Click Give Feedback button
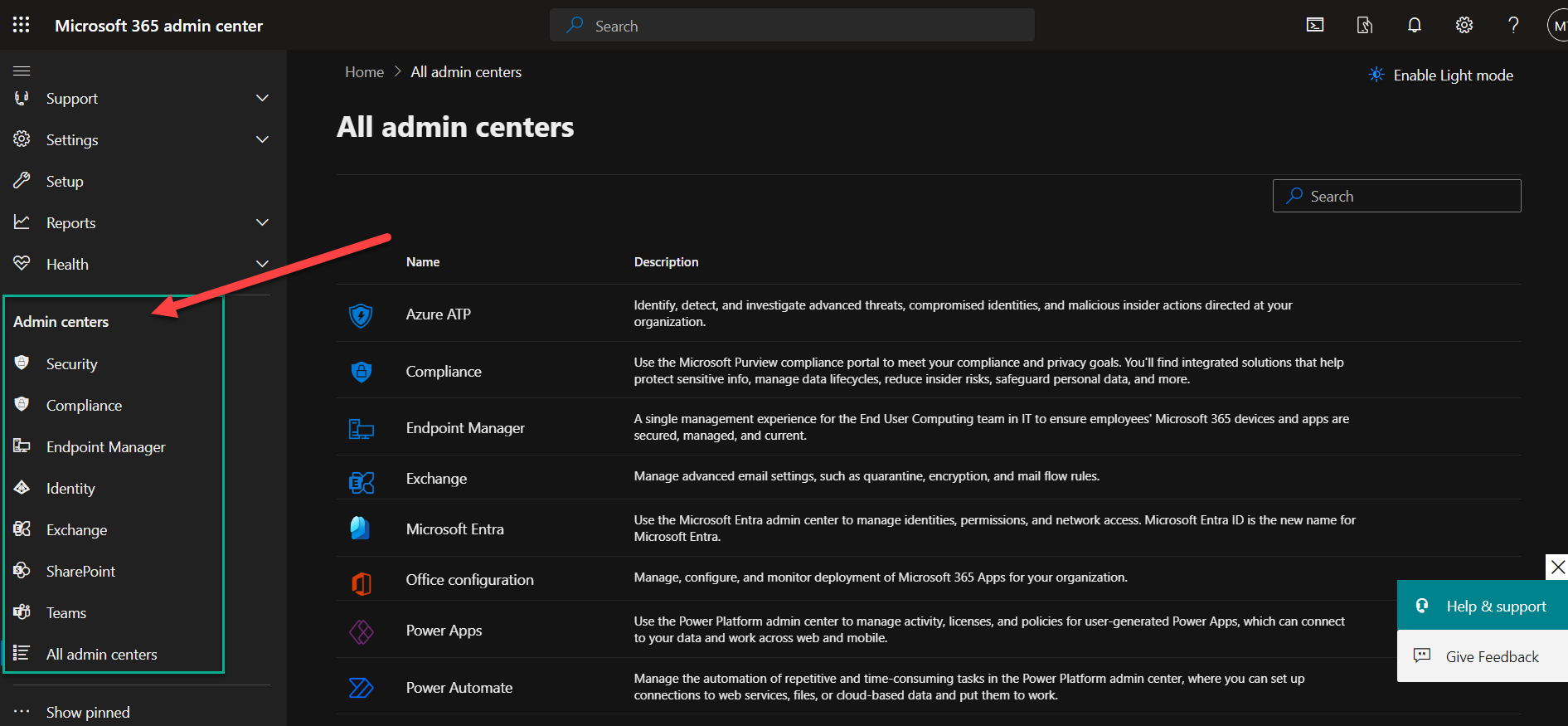Image resolution: width=1568 pixels, height=726 pixels. (1483, 656)
